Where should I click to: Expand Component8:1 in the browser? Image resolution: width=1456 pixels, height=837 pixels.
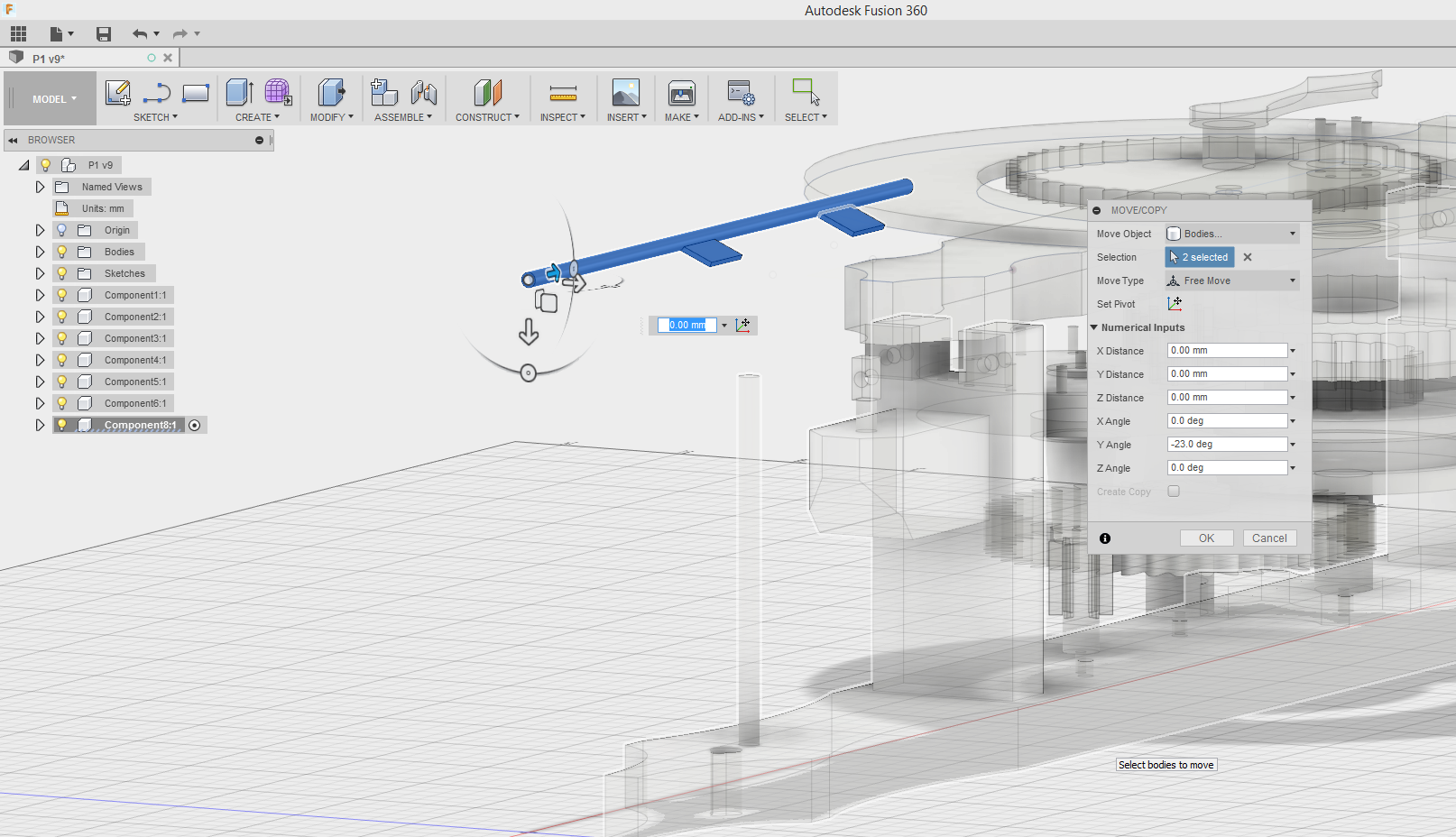tap(40, 425)
